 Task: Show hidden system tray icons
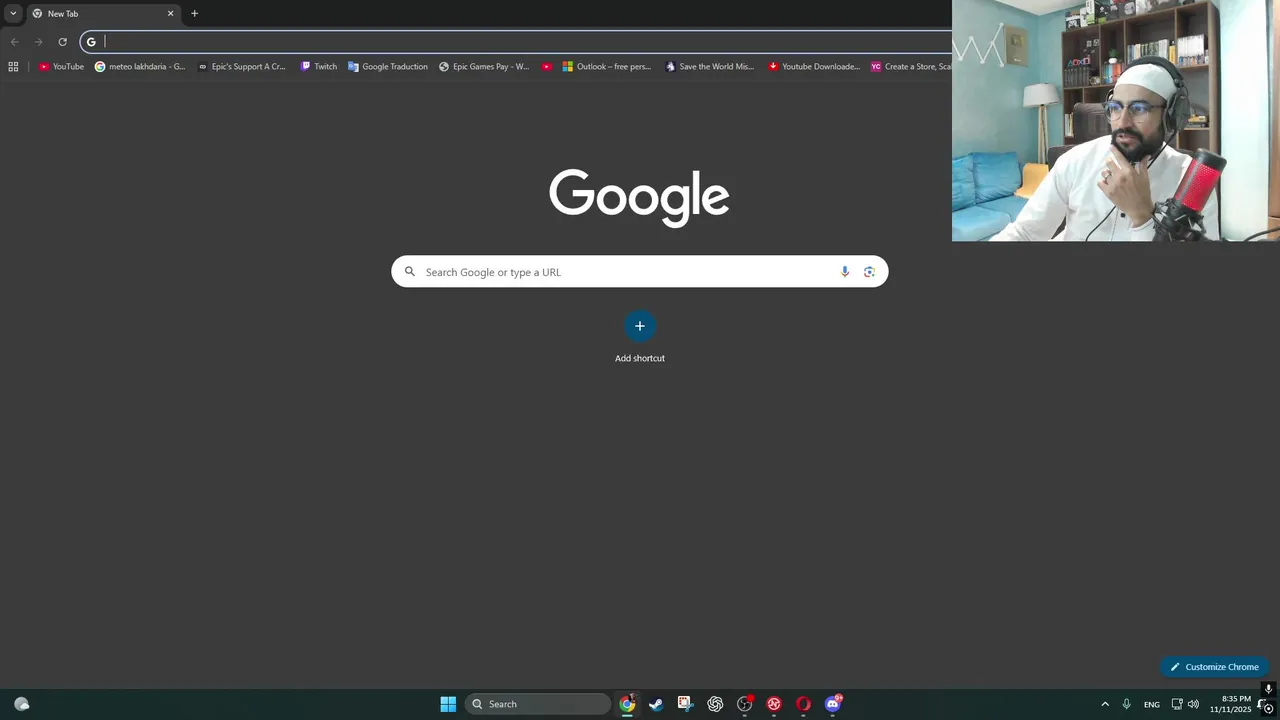click(1105, 704)
